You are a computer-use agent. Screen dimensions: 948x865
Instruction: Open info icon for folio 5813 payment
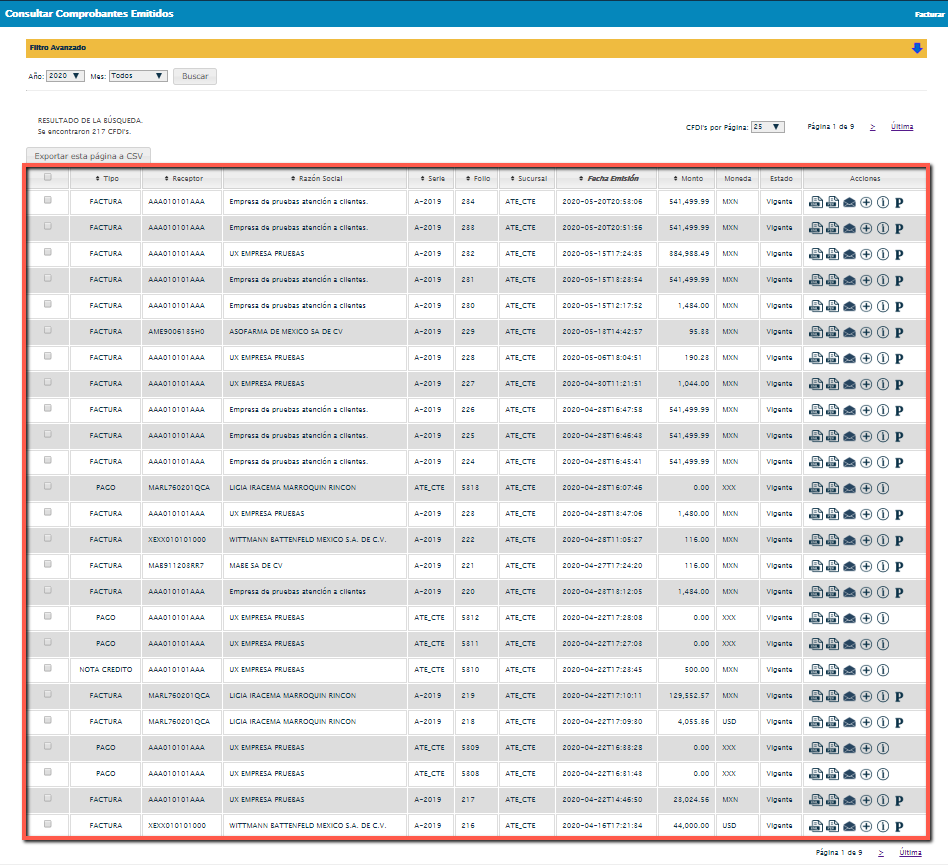(x=882, y=488)
